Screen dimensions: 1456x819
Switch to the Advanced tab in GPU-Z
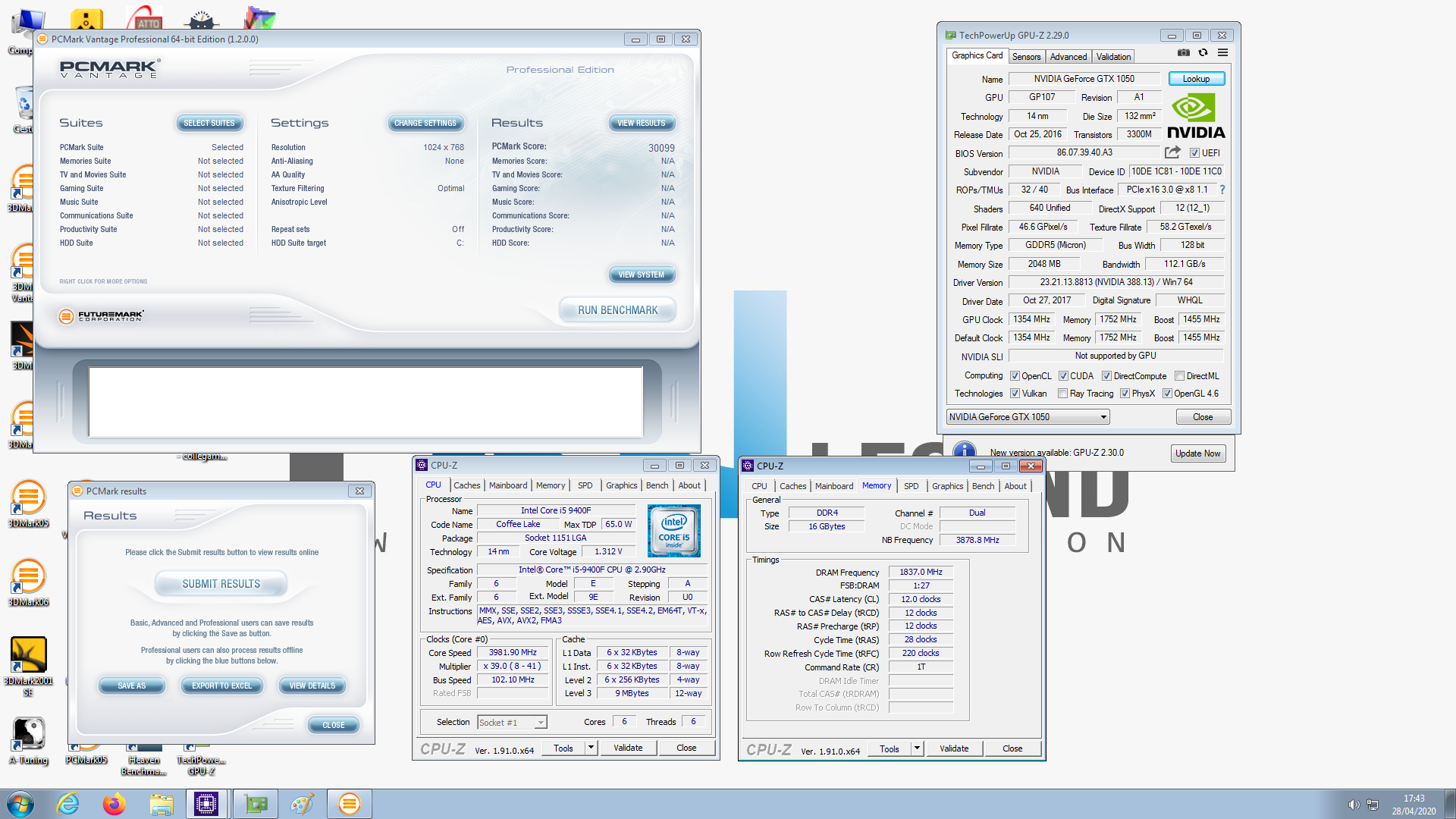(1068, 57)
